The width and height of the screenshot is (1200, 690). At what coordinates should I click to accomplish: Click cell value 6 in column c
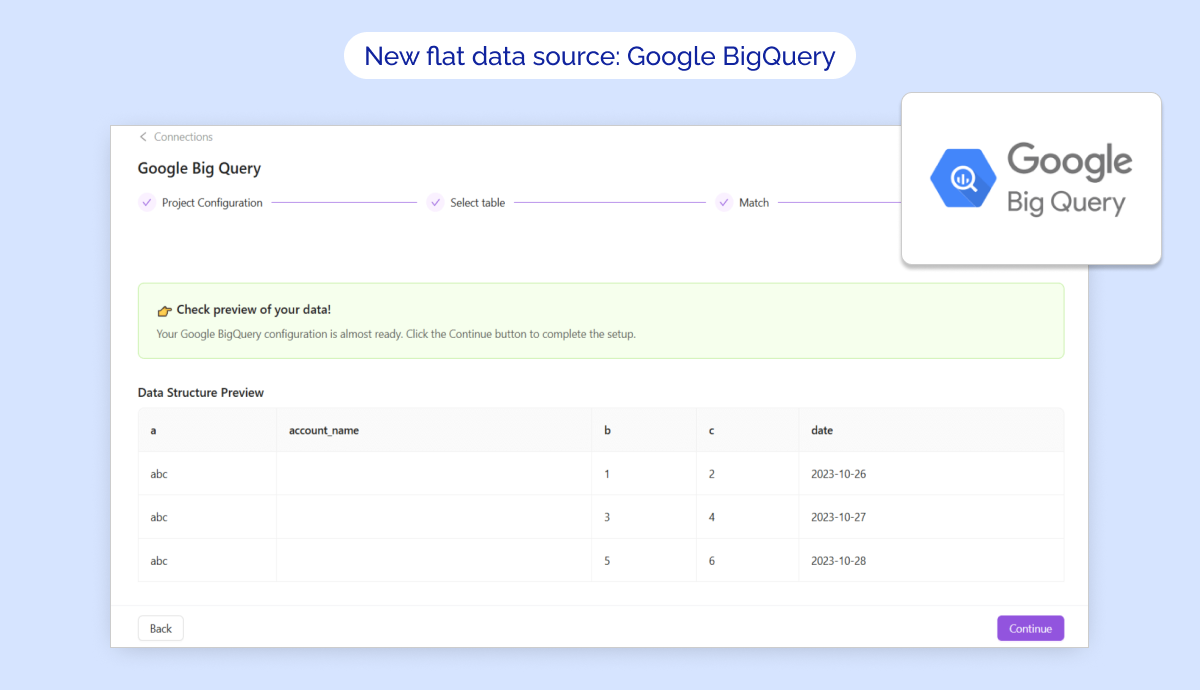(x=712, y=561)
